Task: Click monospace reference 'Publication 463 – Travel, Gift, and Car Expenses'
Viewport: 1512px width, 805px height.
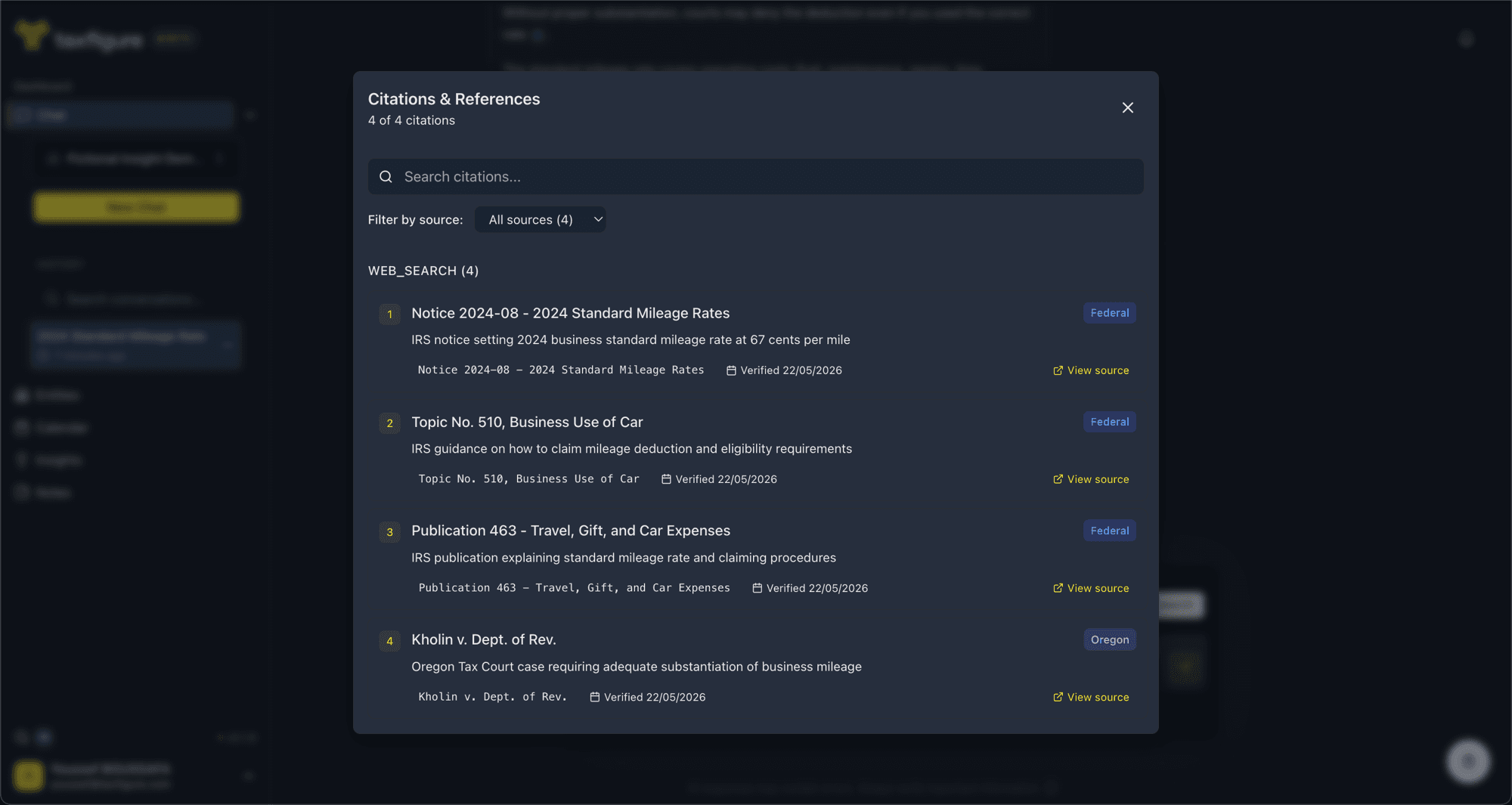Action: [x=574, y=587]
